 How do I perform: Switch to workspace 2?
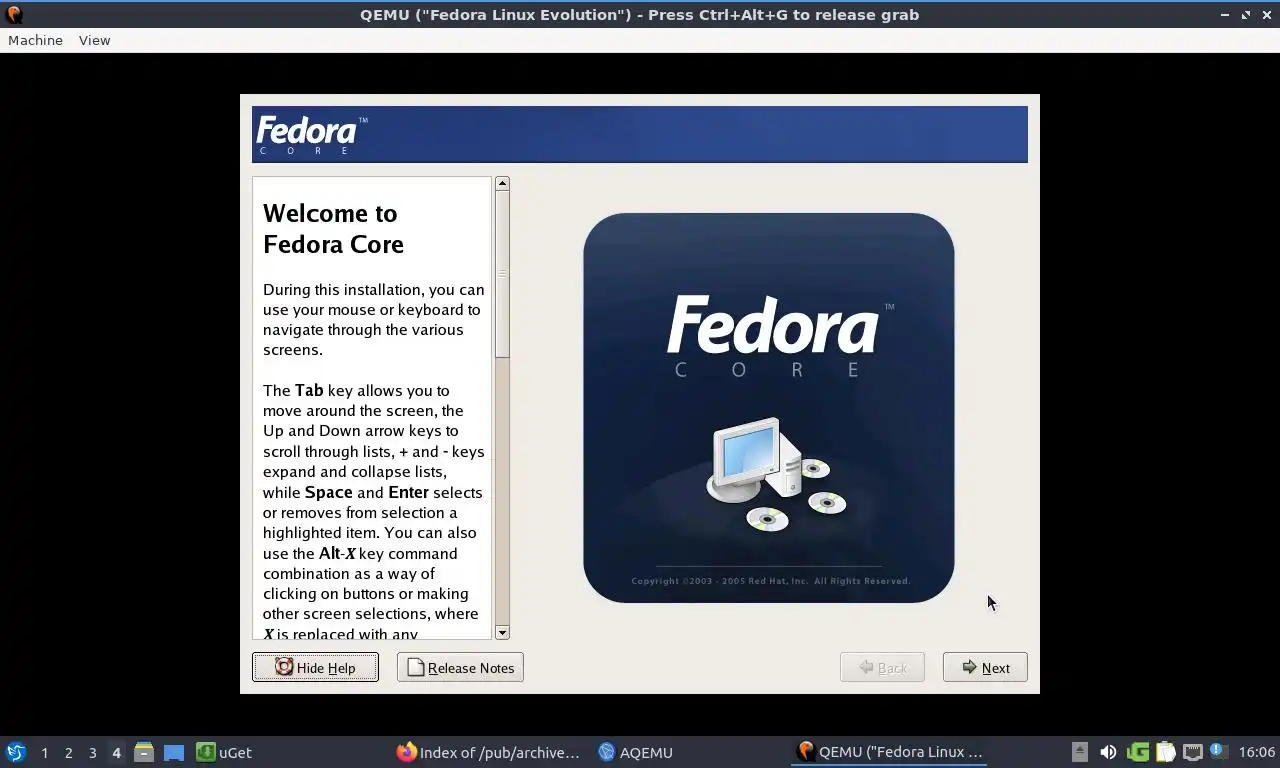pos(68,752)
